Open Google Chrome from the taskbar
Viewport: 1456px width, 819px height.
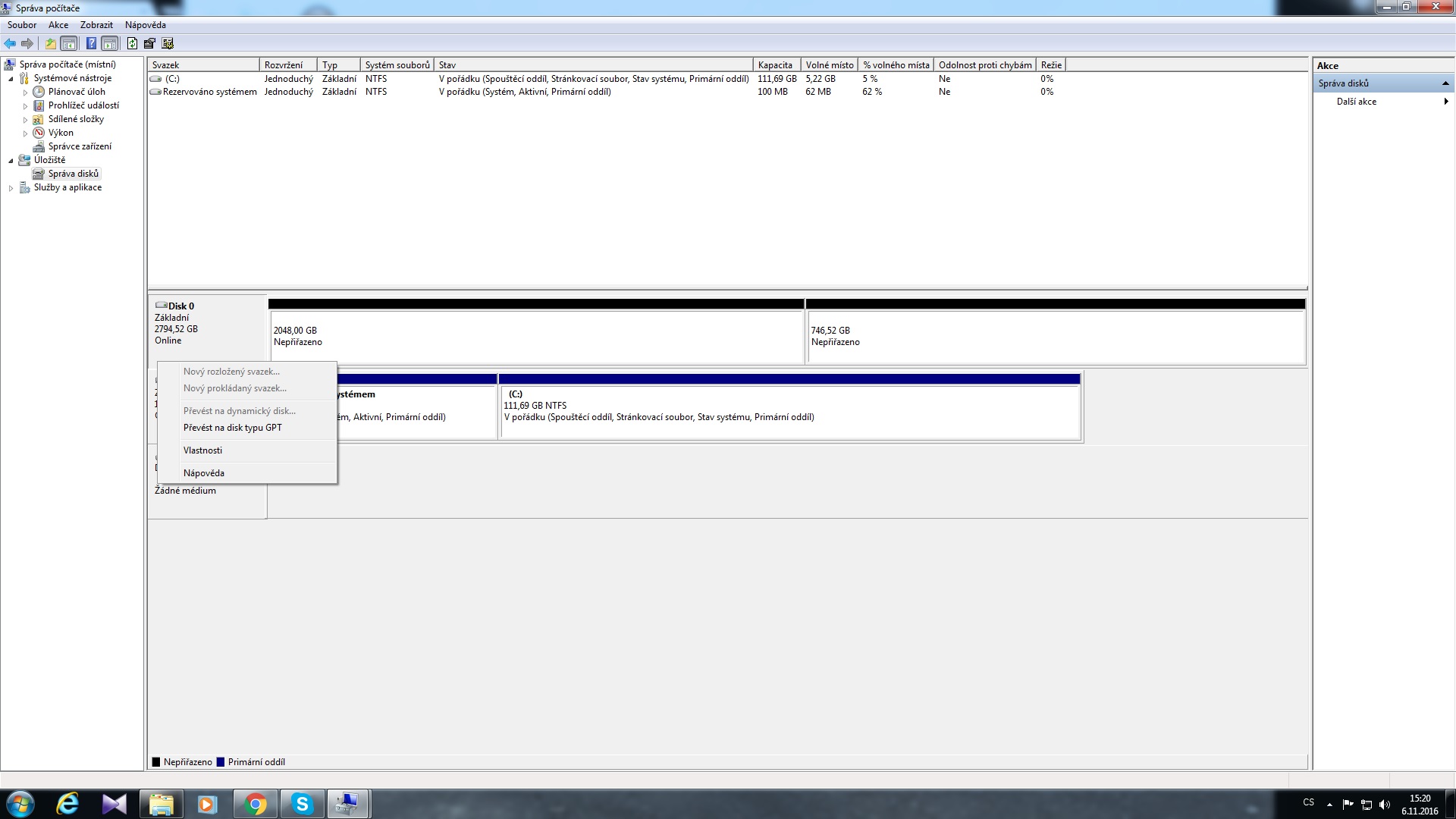(x=256, y=804)
